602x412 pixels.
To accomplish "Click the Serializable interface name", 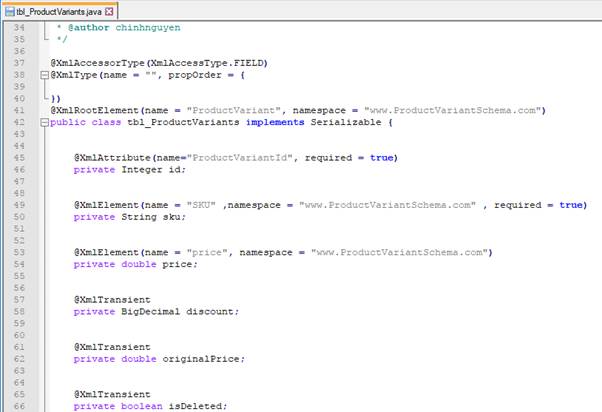I will [346, 122].
